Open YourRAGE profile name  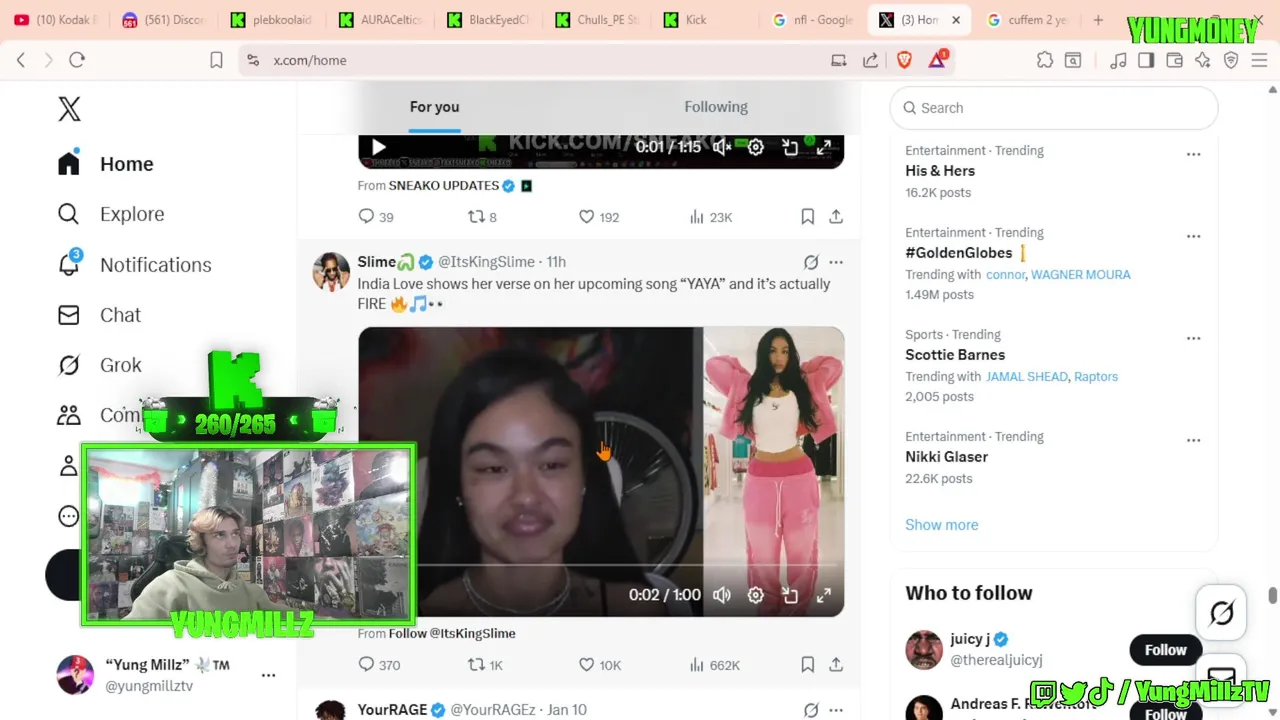coord(392,710)
